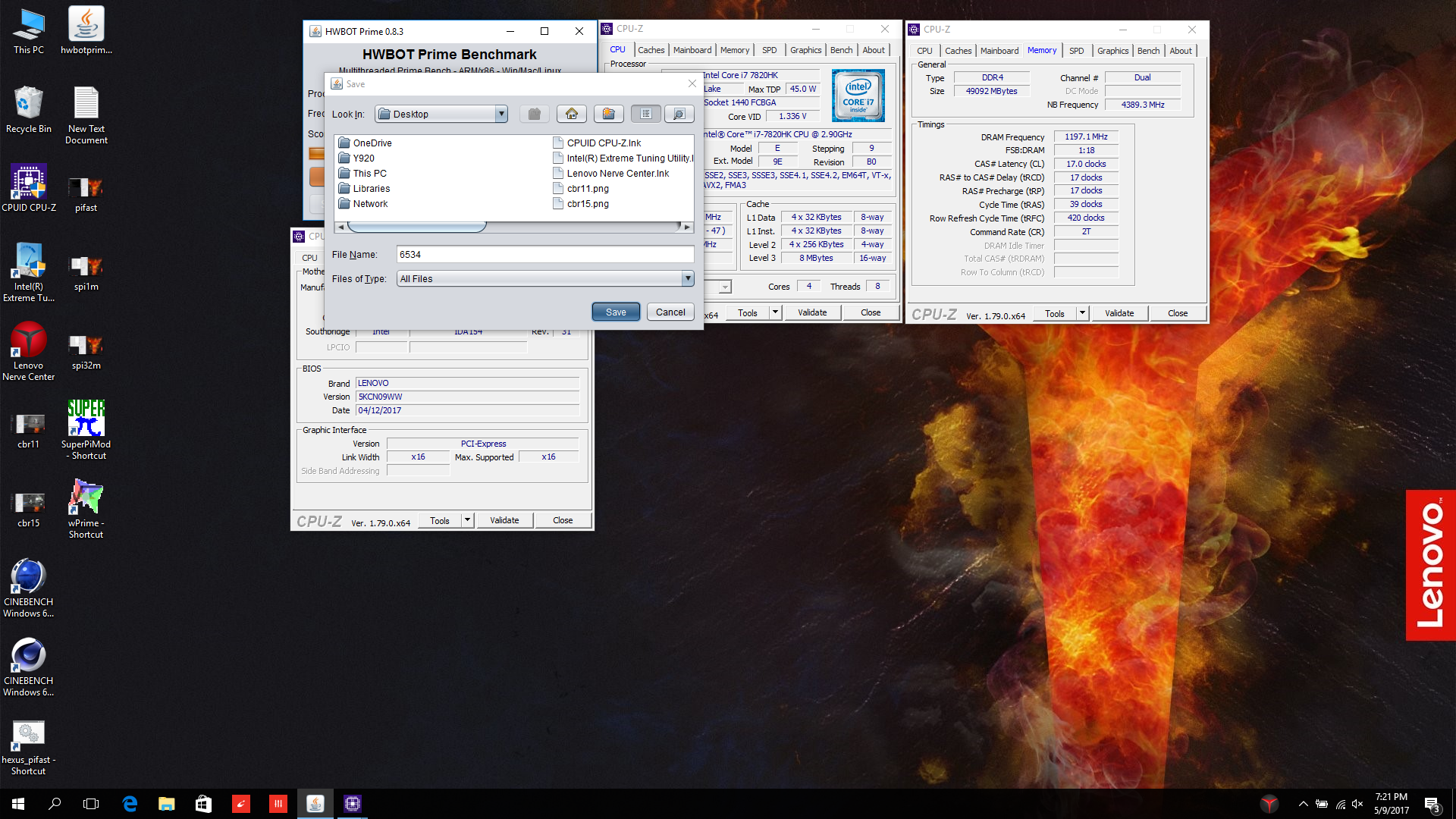
Task: Select Lenovo Nerve Center desktop shortcut
Action: pos(29,352)
